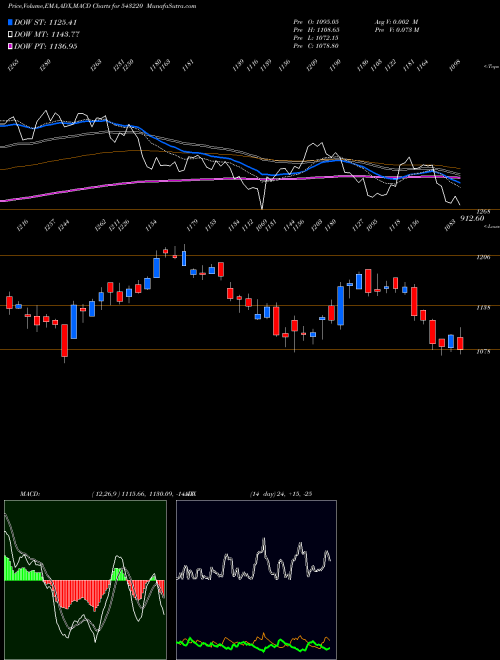Click the 912.60 price label
Image resolution: width=500 pixels, height=660 pixels.
click(x=472, y=218)
